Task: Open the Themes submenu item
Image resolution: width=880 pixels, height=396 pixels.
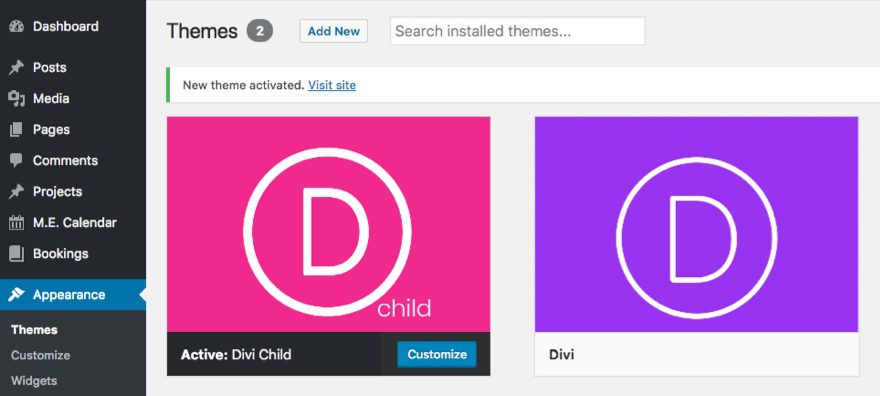Action: coord(34,330)
